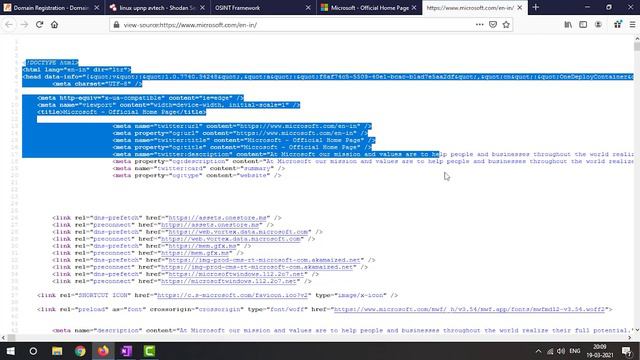Open Cortana search circle in taskbar
The width and height of the screenshot is (640, 360).
pyautogui.click(x=33, y=351)
